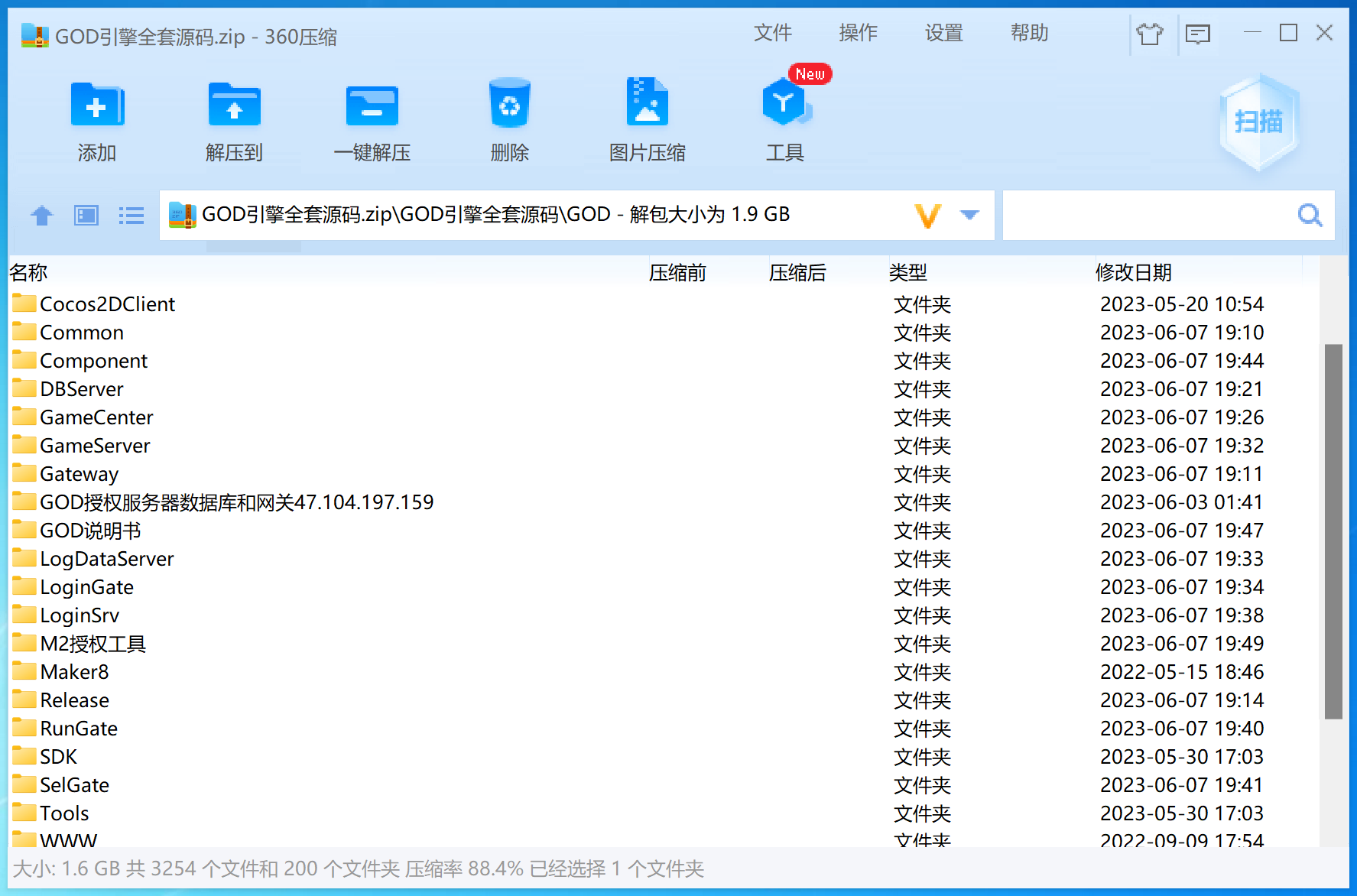
Task: Click the 360压缩 app icon in the title bar
Action: click(34, 35)
